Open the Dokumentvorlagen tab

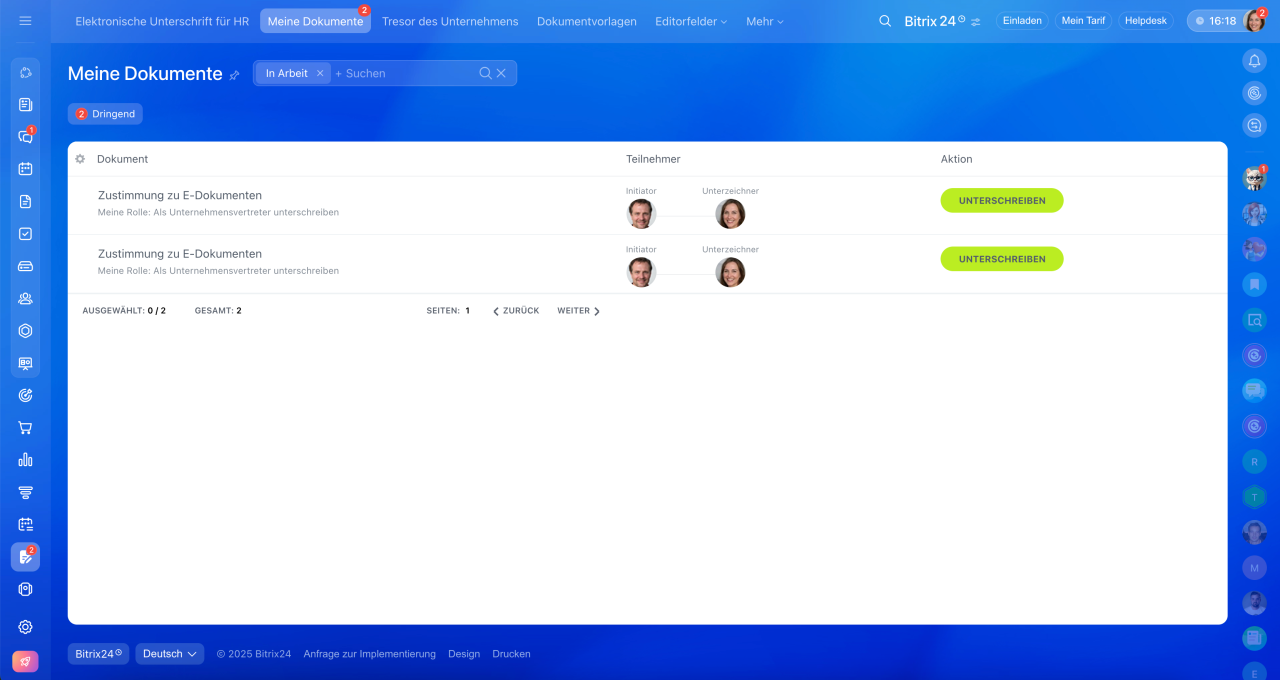(587, 21)
